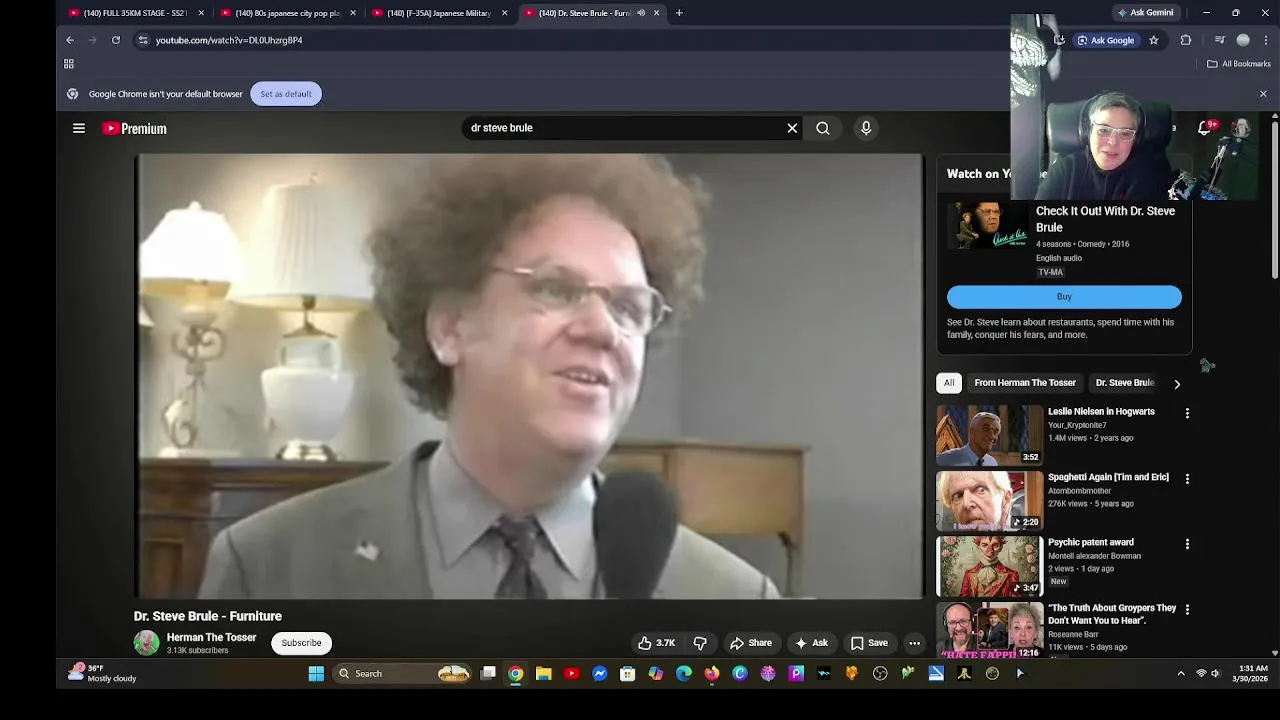This screenshot has width=1280, height=720.
Task: Open Spaghetti Again thumbnail
Action: click(x=989, y=500)
